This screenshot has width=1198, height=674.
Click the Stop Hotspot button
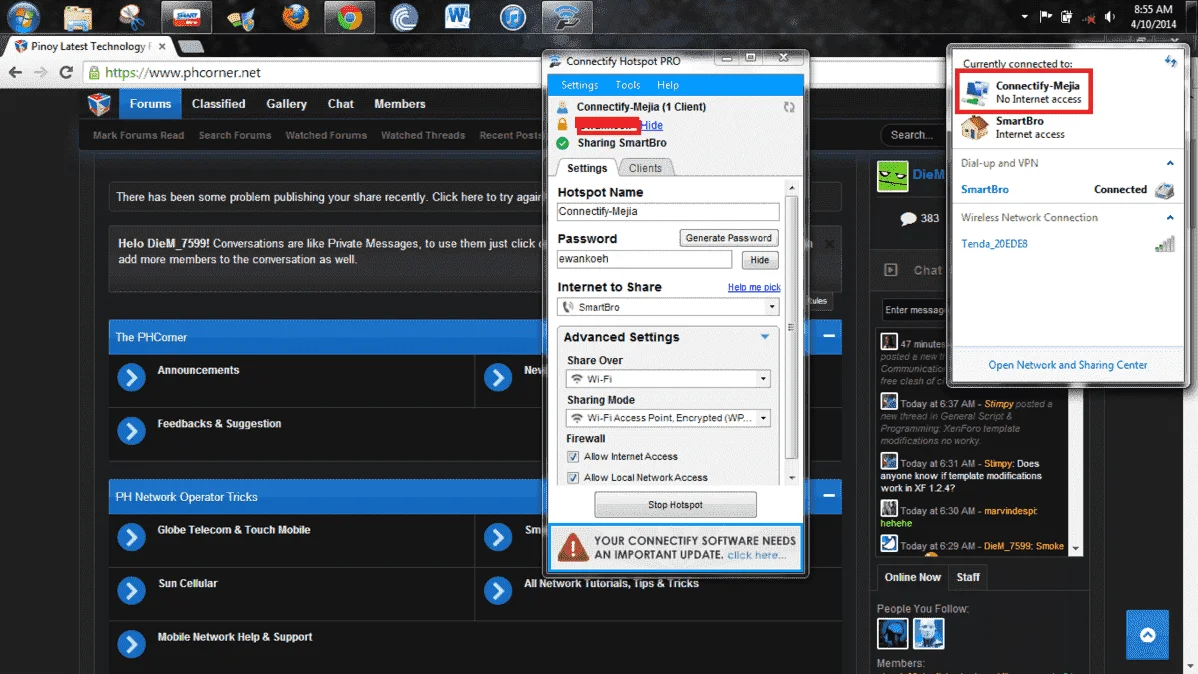[675, 504]
